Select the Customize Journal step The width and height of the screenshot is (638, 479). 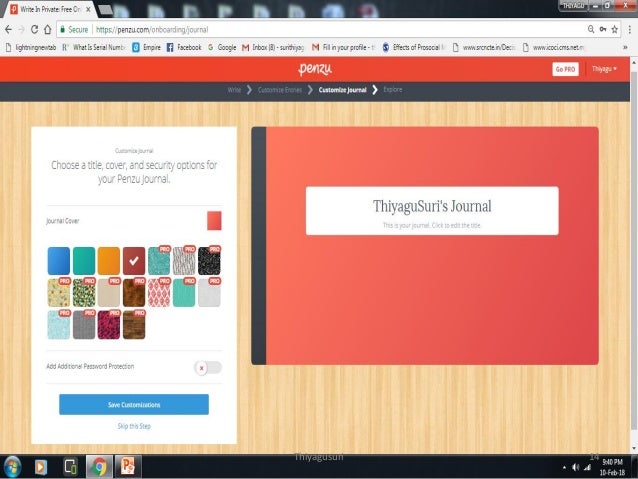pos(343,90)
